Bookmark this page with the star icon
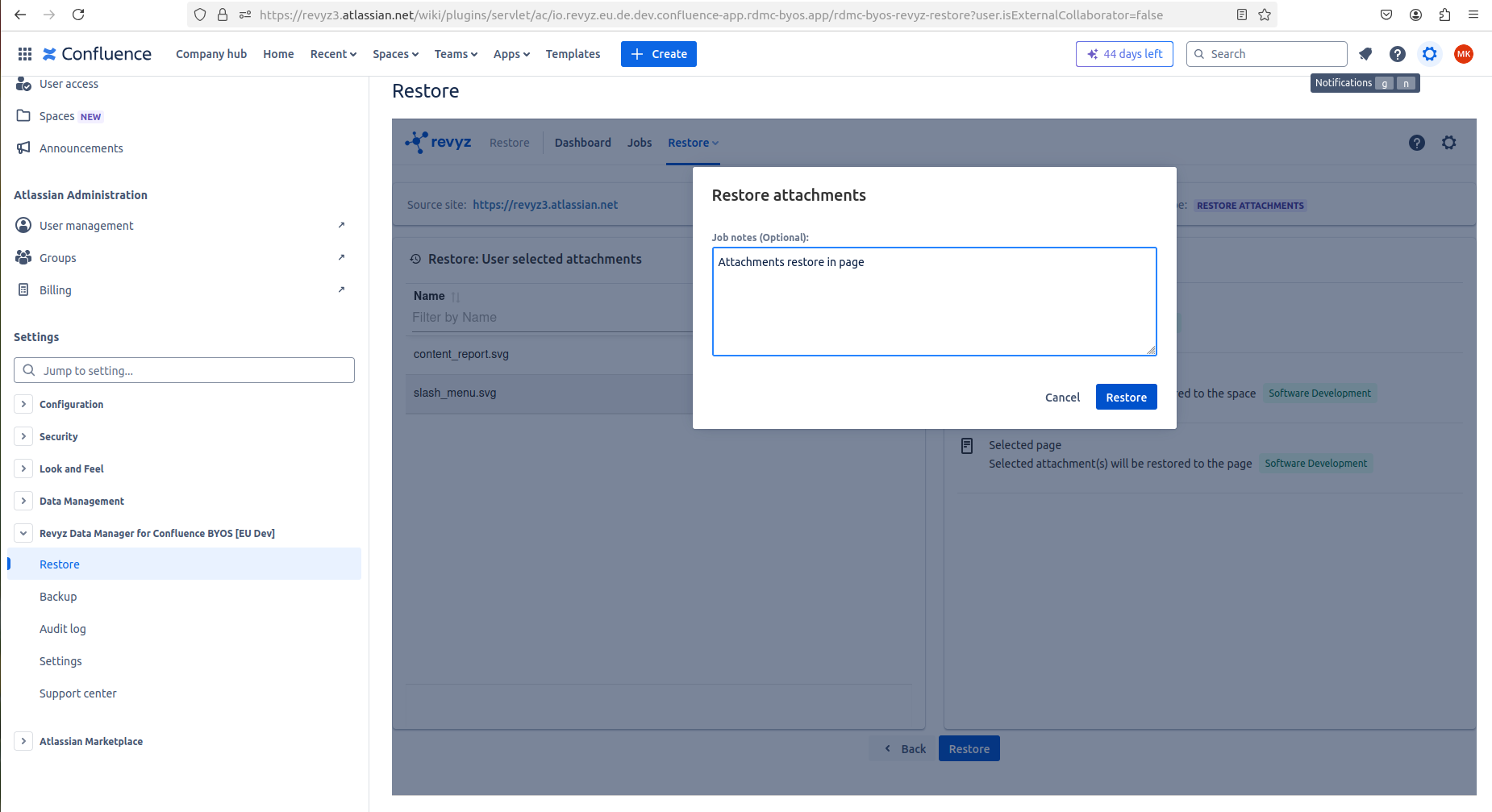Image resolution: width=1492 pixels, height=812 pixels. (1265, 15)
